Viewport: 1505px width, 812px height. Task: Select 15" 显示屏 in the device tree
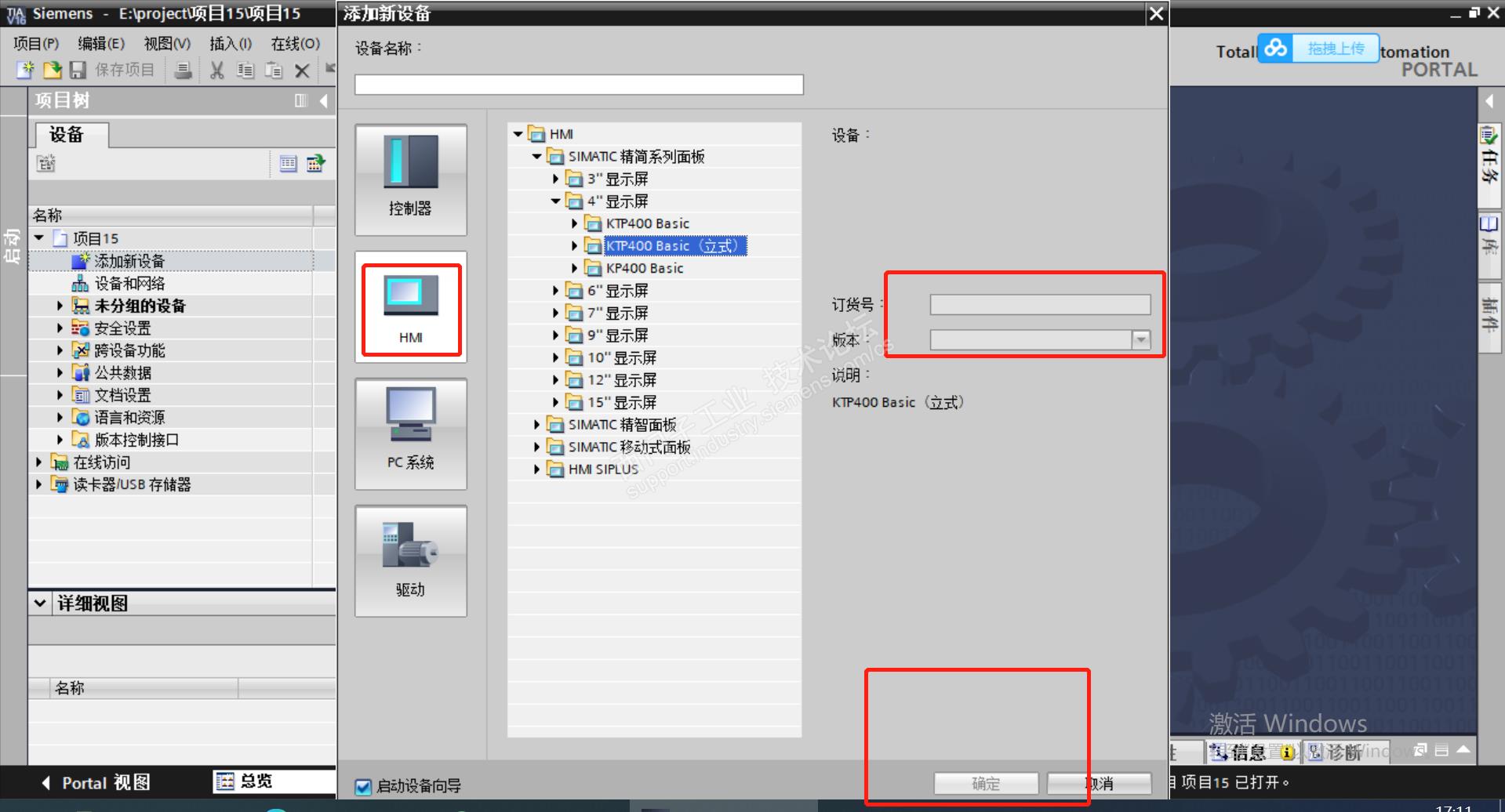[x=622, y=403]
